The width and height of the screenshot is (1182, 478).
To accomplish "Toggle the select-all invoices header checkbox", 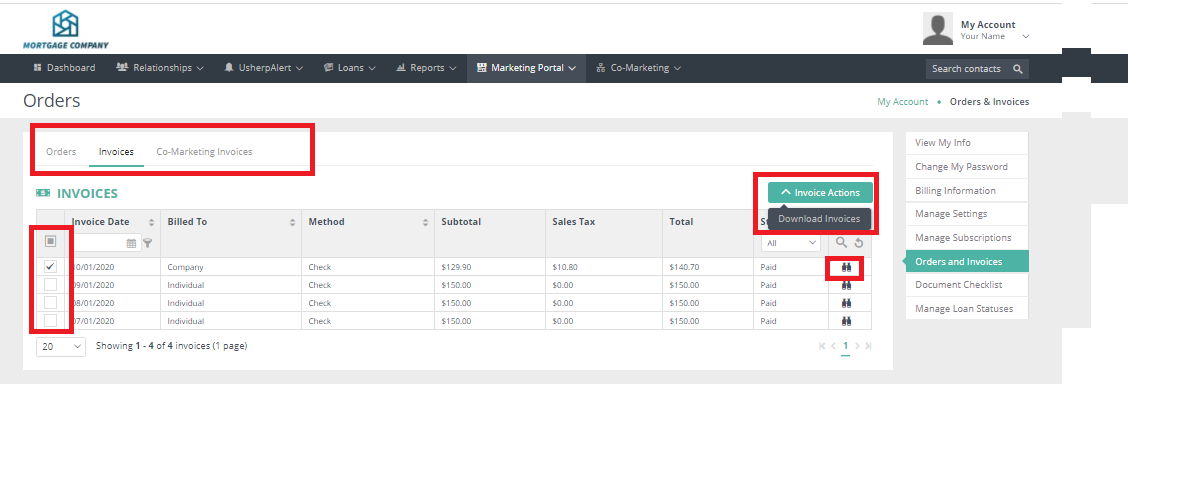I will click(50, 241).
